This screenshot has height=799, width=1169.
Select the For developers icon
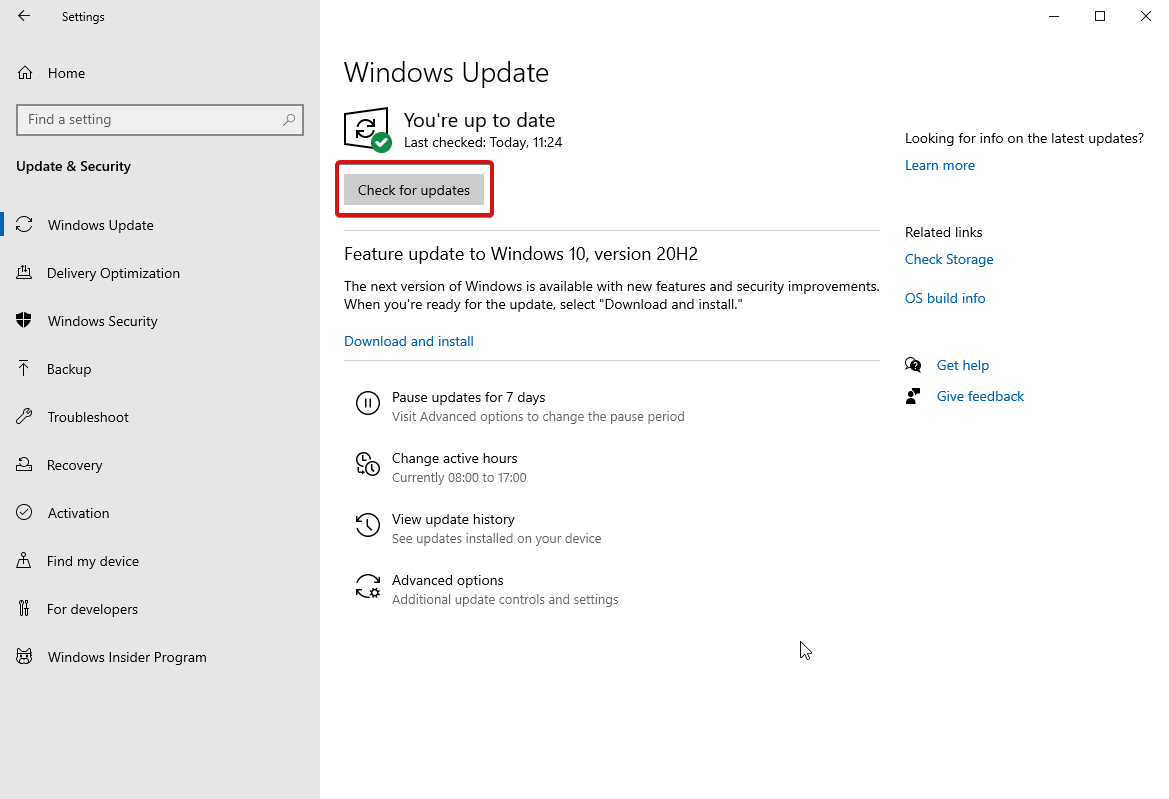pyautogui.click(x=24, y=608)
